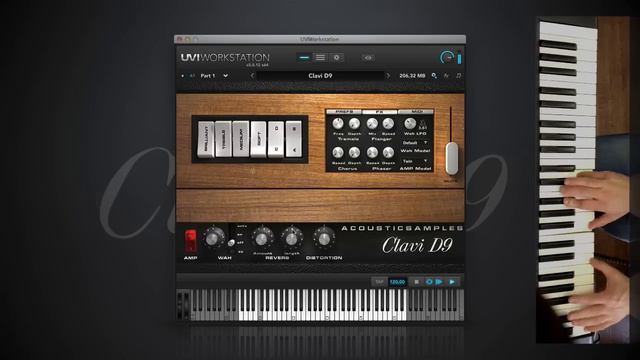Click the Part 1 label
Viewport: 640px width, 360px height.
click(208, 76)
